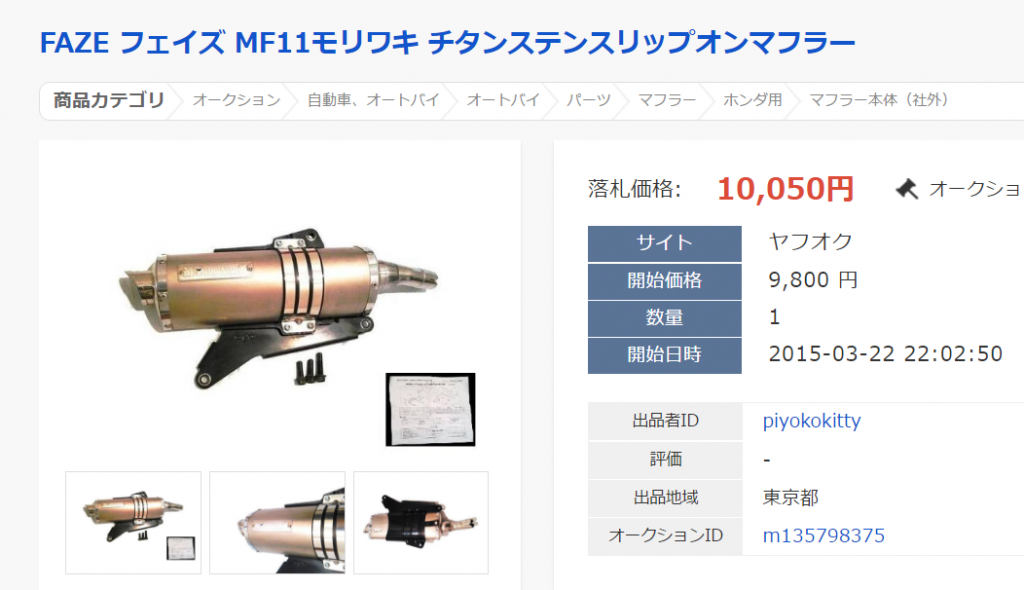
Task: Open the オークション breadcrumb category
Action: [x=236, y=100]
